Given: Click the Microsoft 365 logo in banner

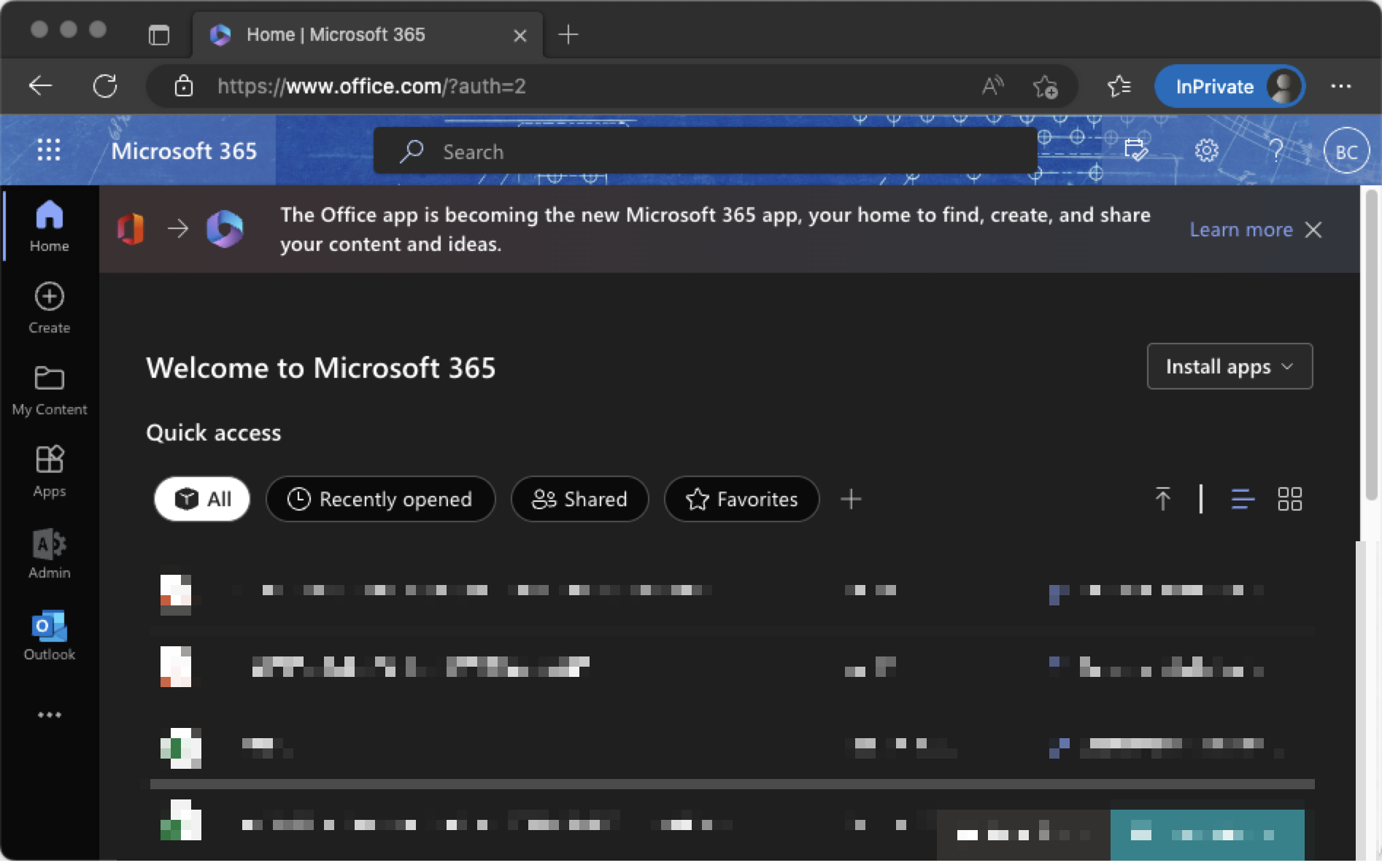Looking at the screenshot, I should pyautogui.click(x=225, y=229).
